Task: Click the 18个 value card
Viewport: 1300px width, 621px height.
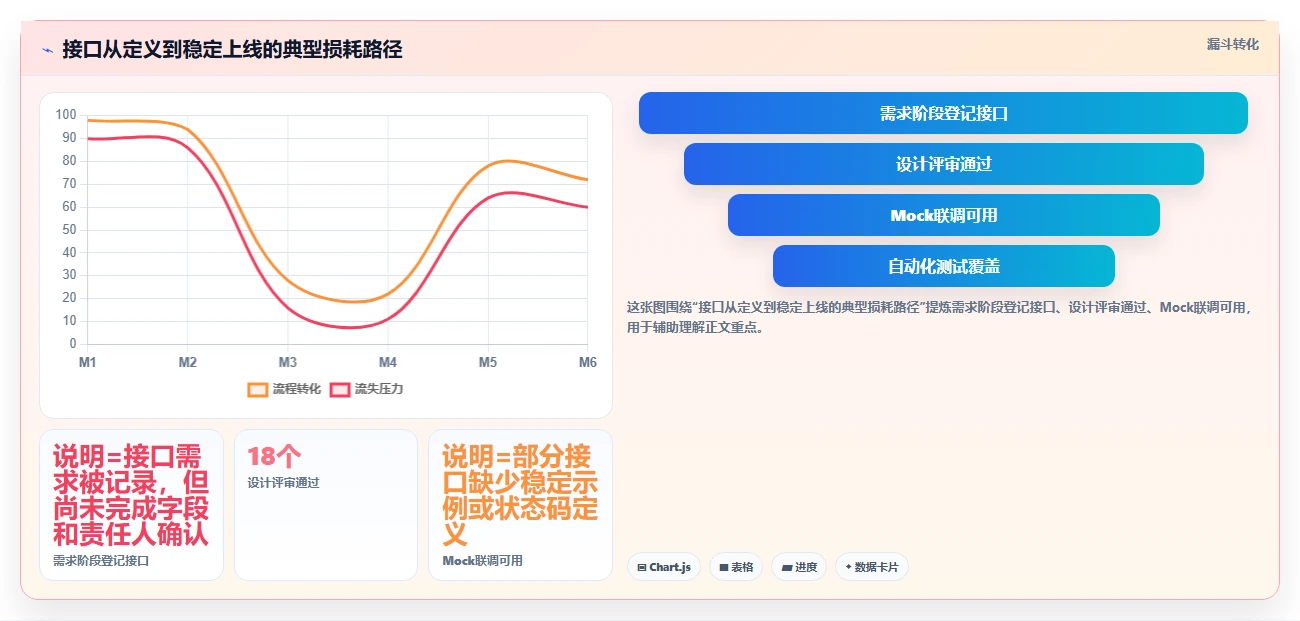Action: tap(326, 505)
